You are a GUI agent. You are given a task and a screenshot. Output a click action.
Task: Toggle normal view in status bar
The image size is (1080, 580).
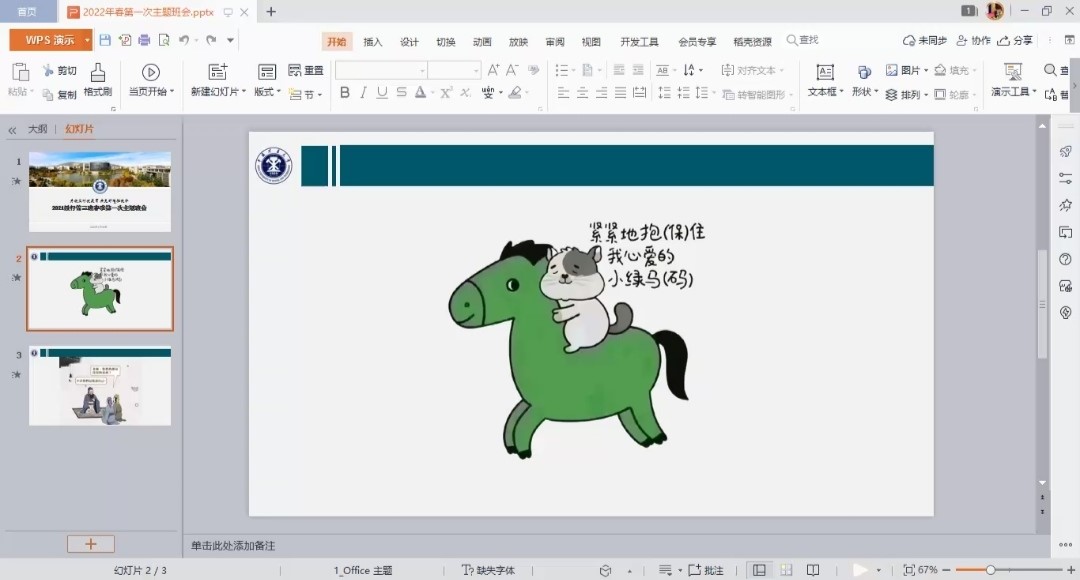pyautogui.click(x=759, y=570)
